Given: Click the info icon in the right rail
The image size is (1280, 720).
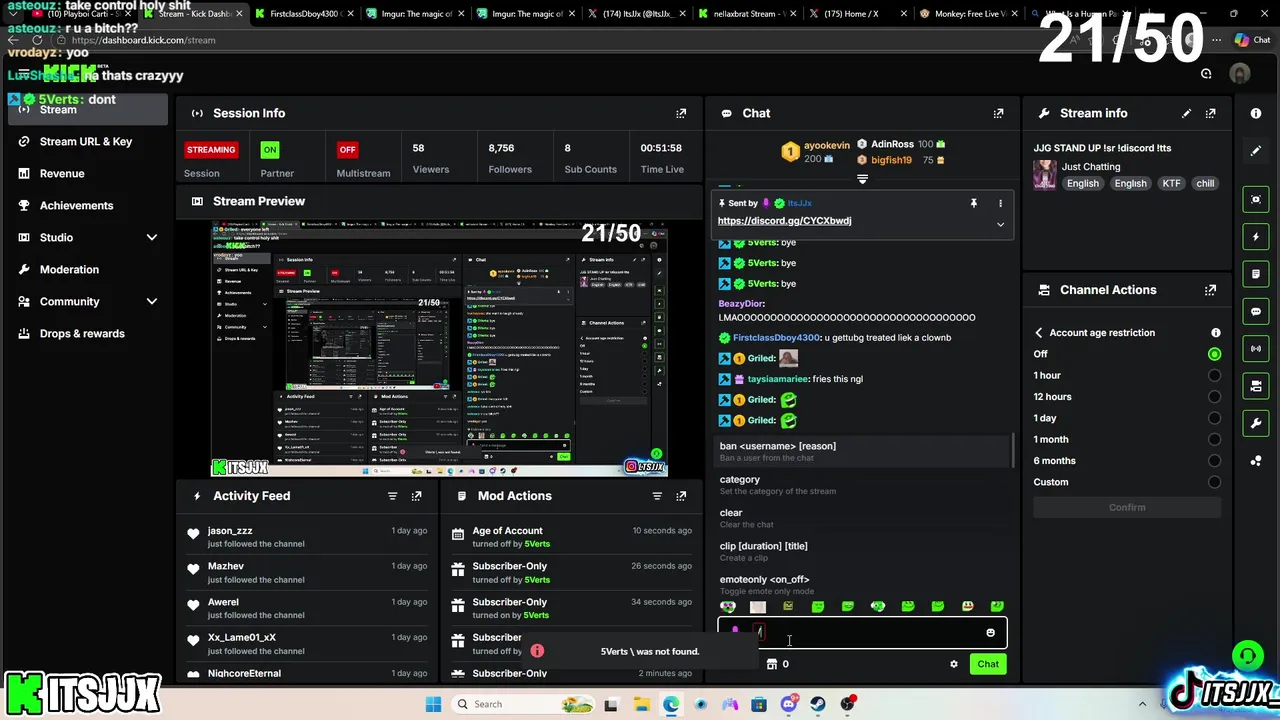Looking at the screenshot, I should [1256, 113].
